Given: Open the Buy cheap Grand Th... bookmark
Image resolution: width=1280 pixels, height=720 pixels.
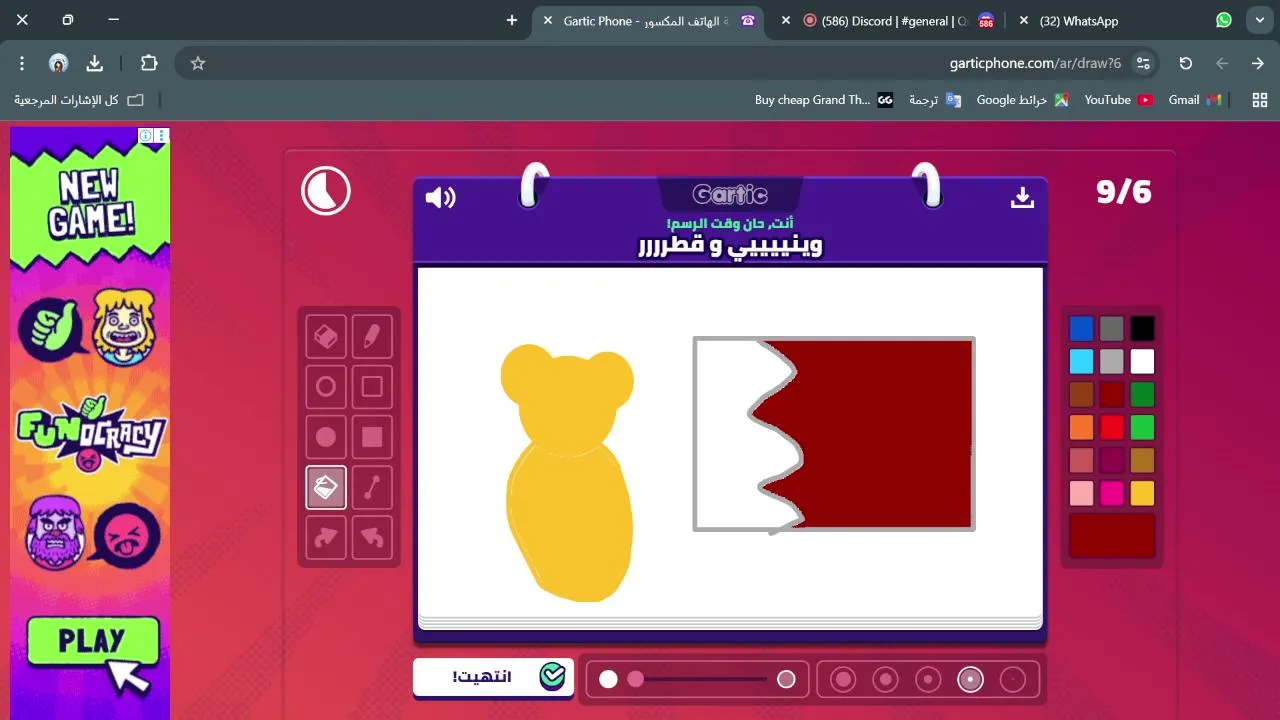Looking at the screenshot, I should 824,100.
